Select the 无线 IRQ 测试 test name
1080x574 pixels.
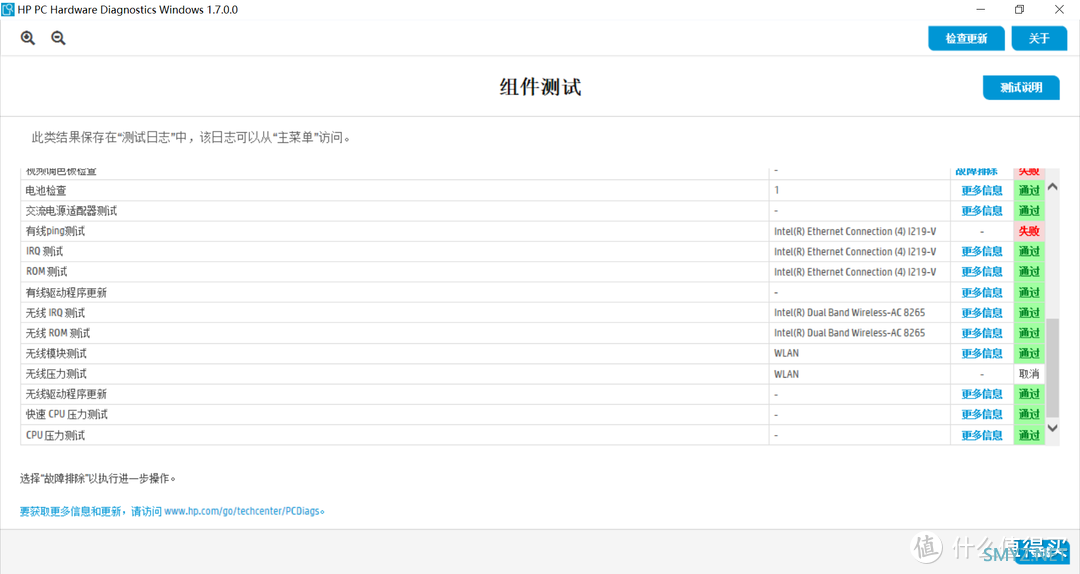(56, 313)
